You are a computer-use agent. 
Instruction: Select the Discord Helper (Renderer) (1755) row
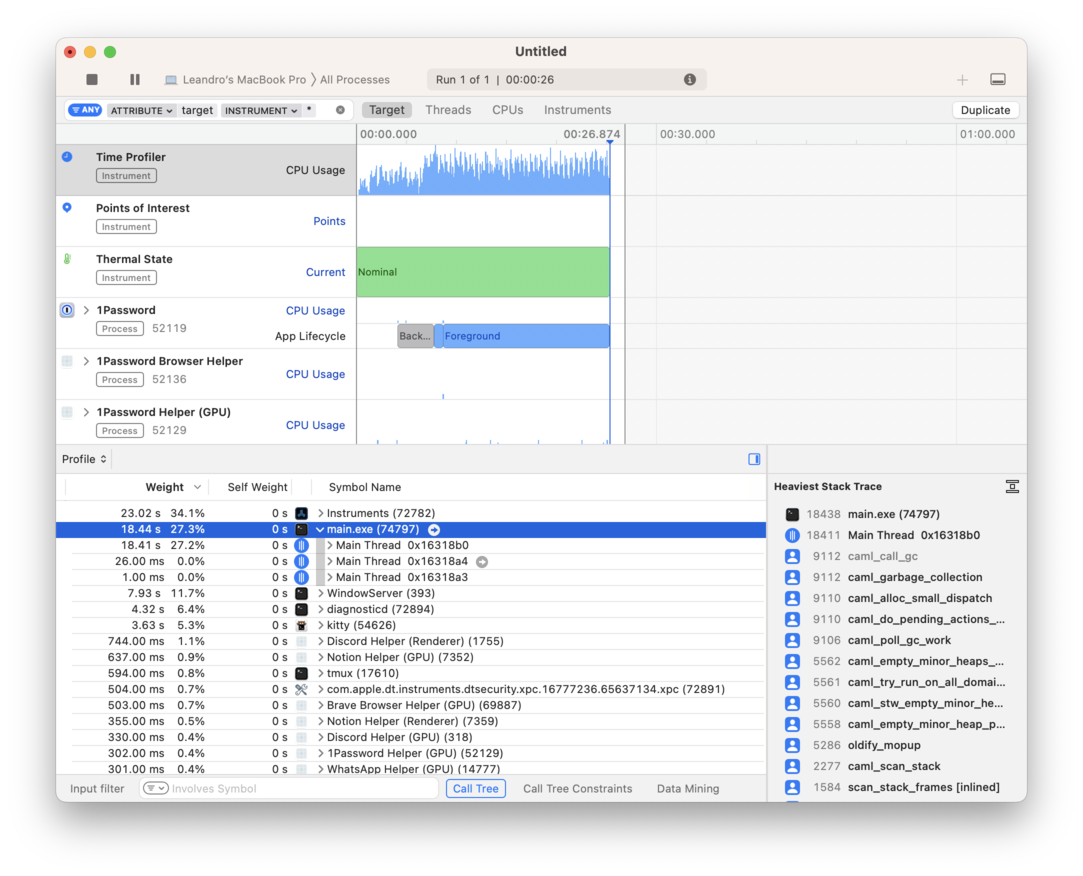point(411,641)
